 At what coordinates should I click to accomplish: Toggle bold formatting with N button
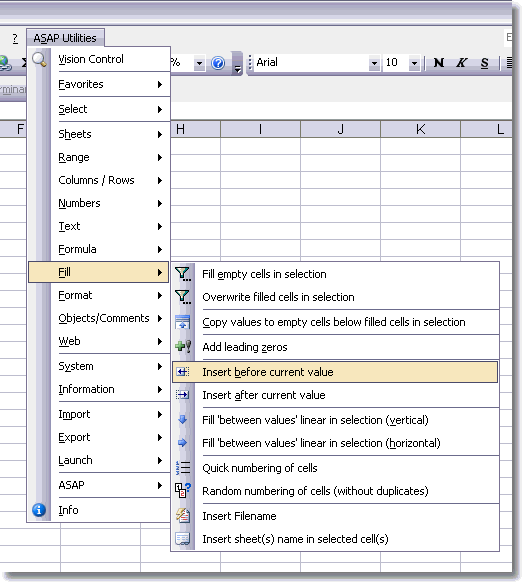click(439, 63)
